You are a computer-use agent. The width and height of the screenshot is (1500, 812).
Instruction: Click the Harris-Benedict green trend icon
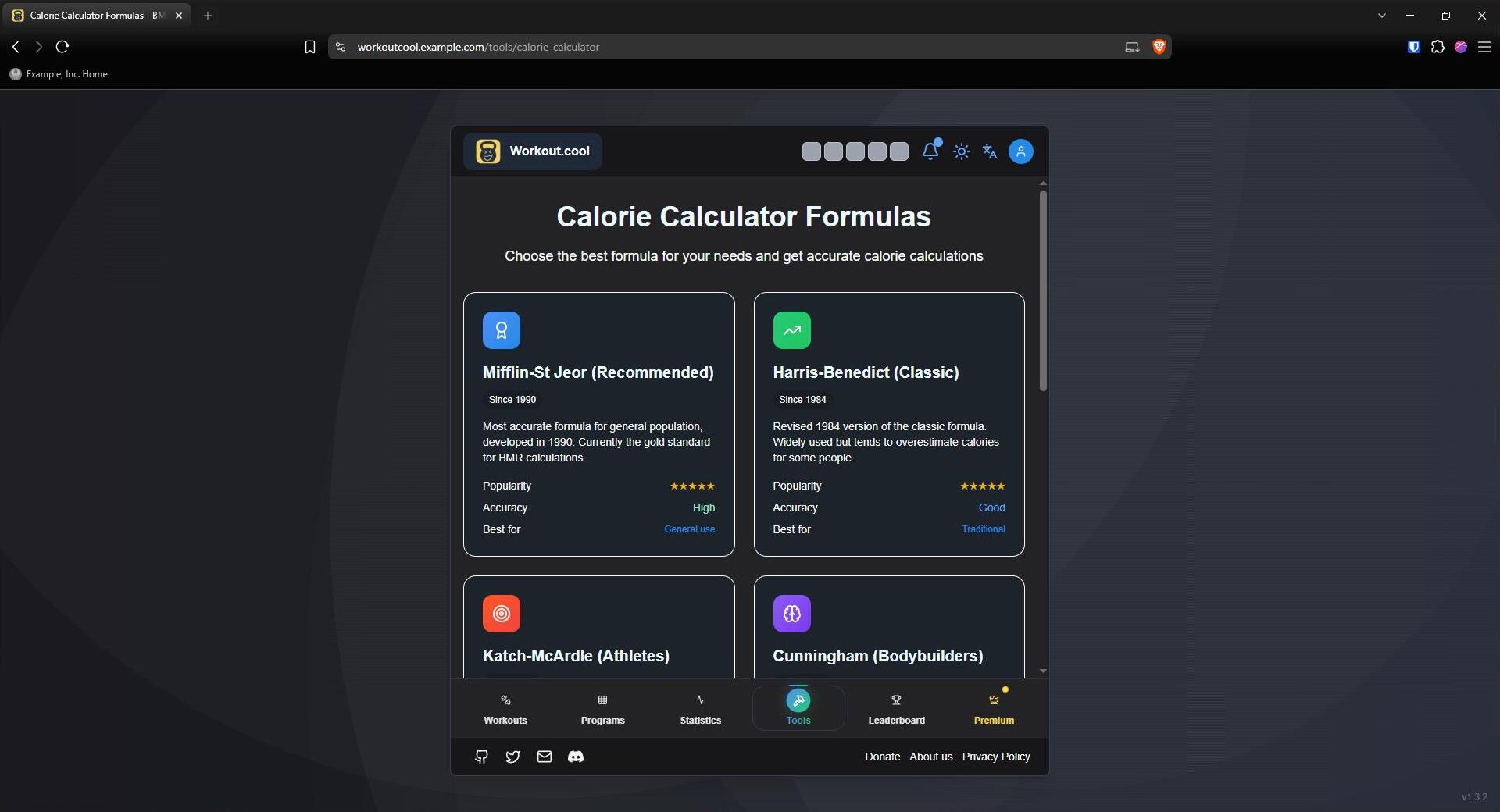(792, 330)
